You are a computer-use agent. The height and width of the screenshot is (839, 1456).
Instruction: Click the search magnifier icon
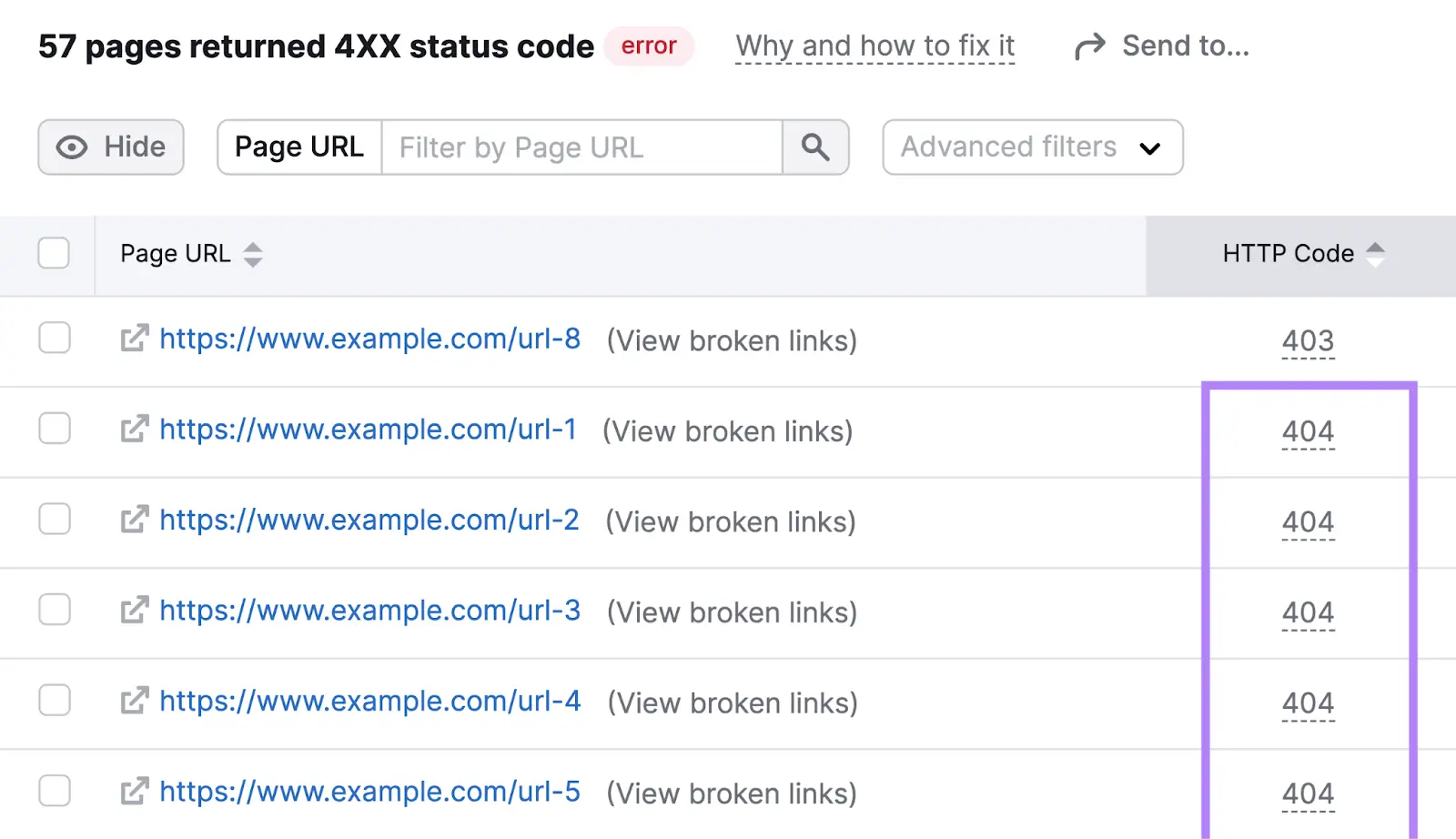[814, 147]
